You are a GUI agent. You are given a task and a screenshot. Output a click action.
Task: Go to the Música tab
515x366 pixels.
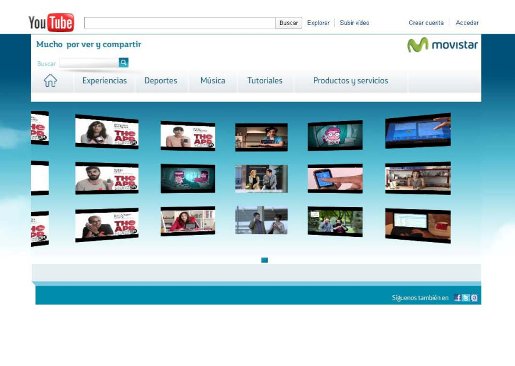click(213, 81)
